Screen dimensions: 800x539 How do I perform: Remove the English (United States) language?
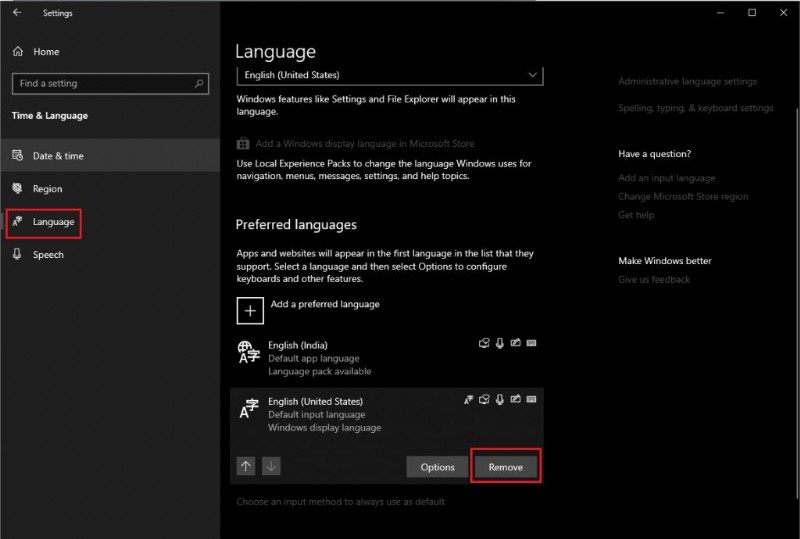click(506, 467)
